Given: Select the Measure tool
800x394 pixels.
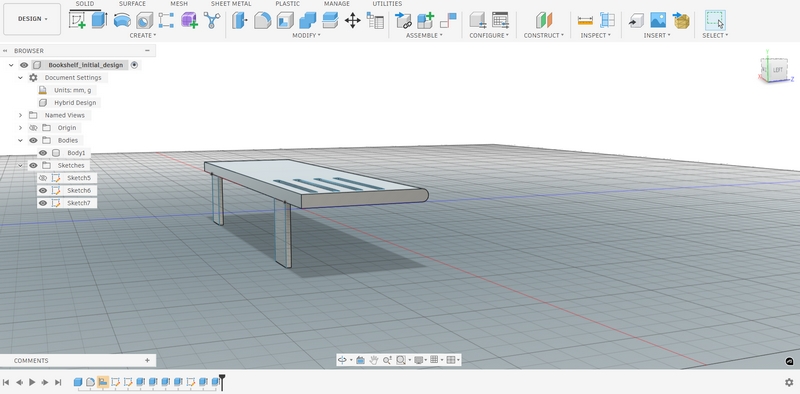Looking at the screenshot, I should click(x=585, y=20).
